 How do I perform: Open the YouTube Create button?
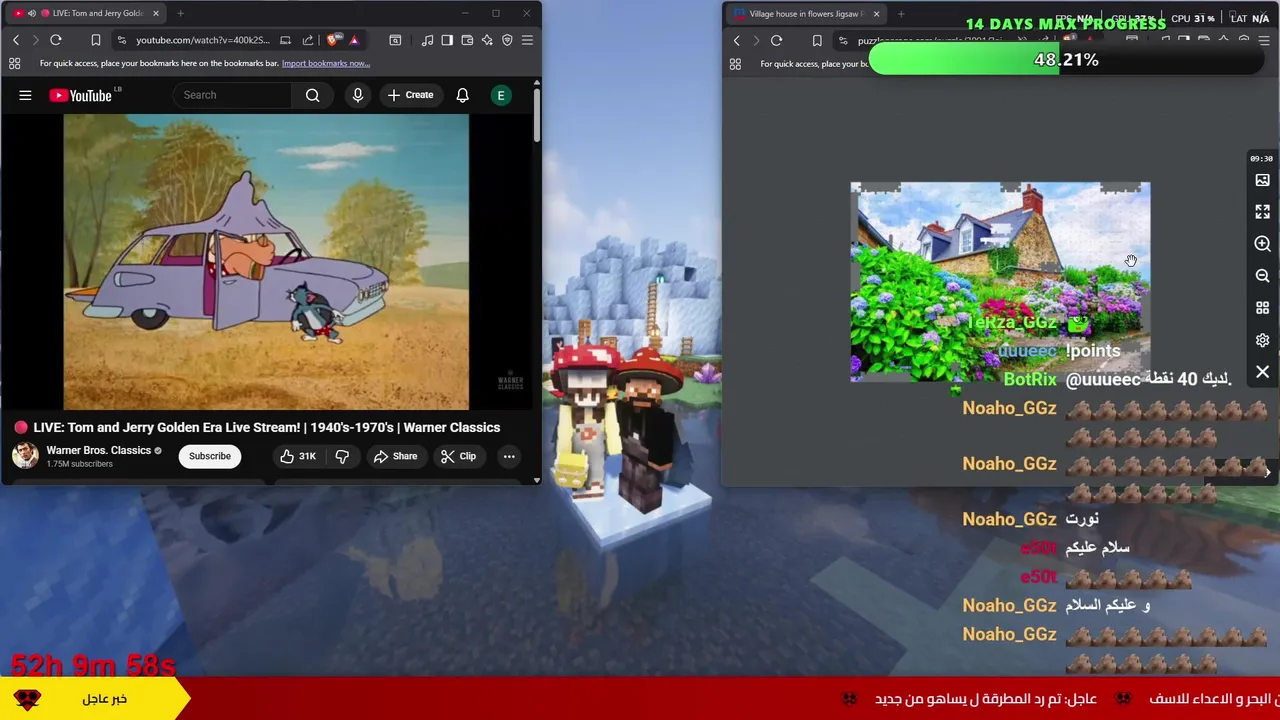pos(411,95)
